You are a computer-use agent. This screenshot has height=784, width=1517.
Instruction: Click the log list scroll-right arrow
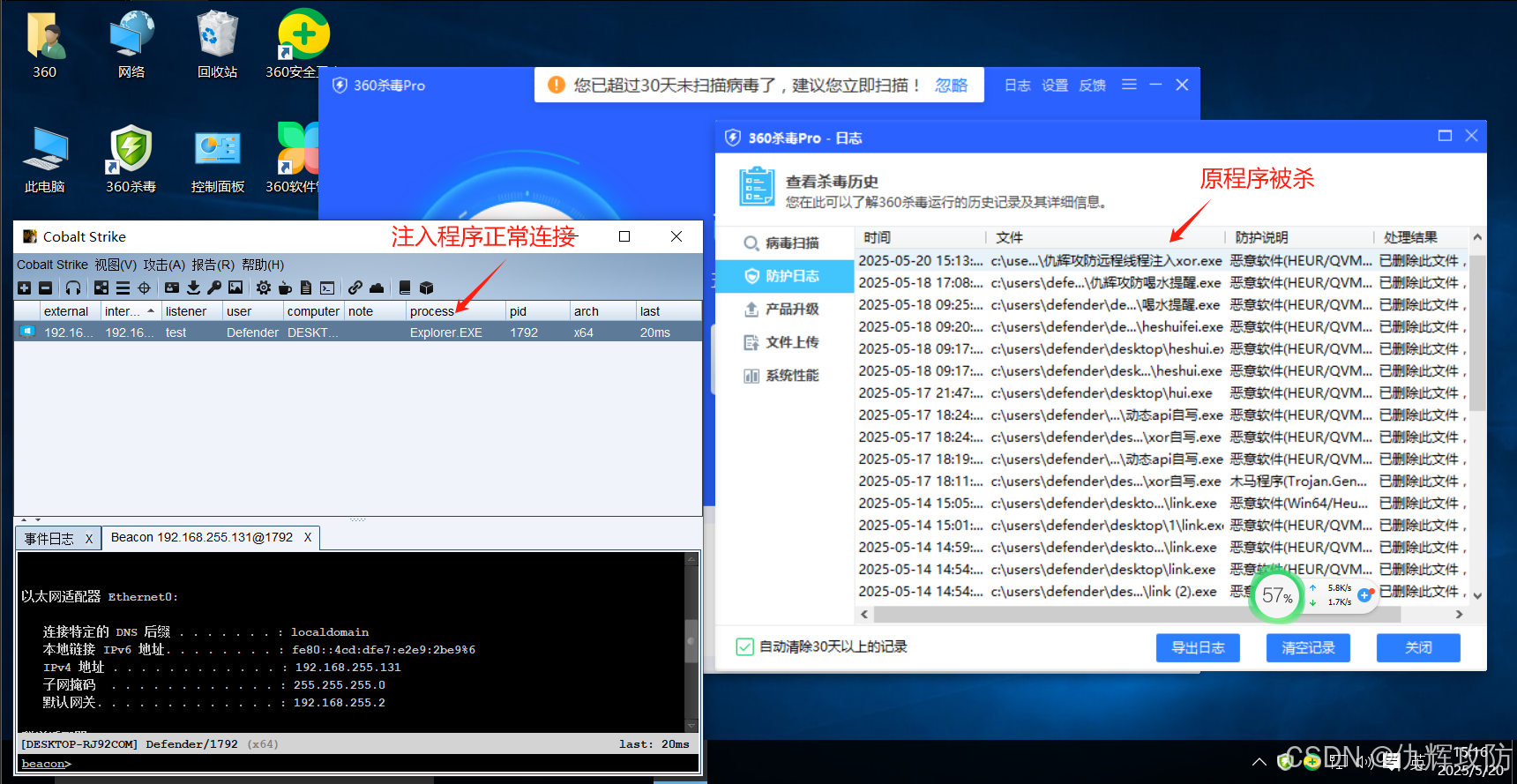1459,614
